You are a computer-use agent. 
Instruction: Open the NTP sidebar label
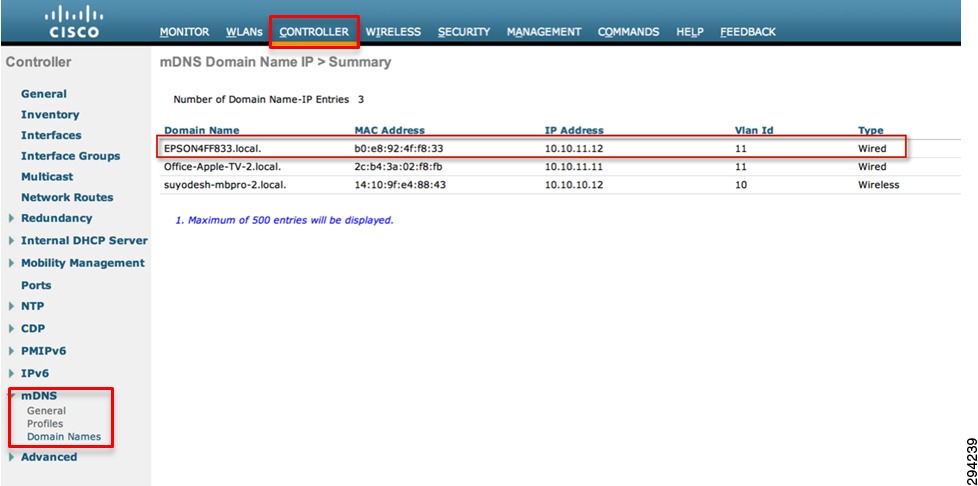click(32, 306)
